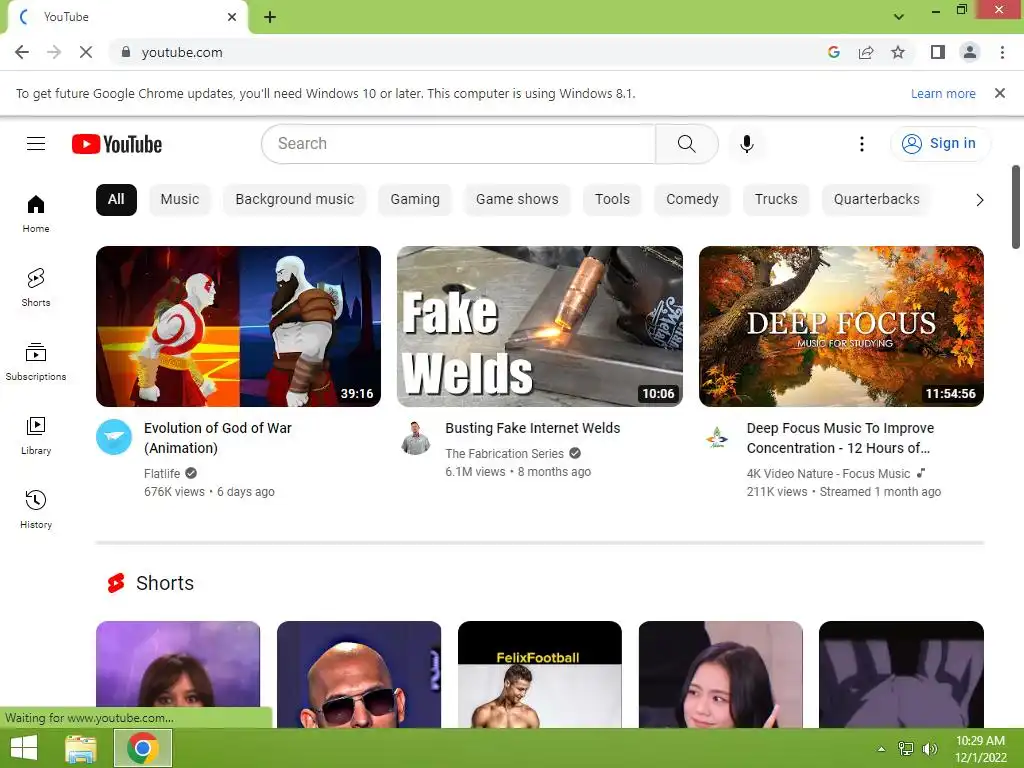Screen dimensions: 1024x768
Task: Click the Flatlife channel avatar
Action: tap(114, 437)
